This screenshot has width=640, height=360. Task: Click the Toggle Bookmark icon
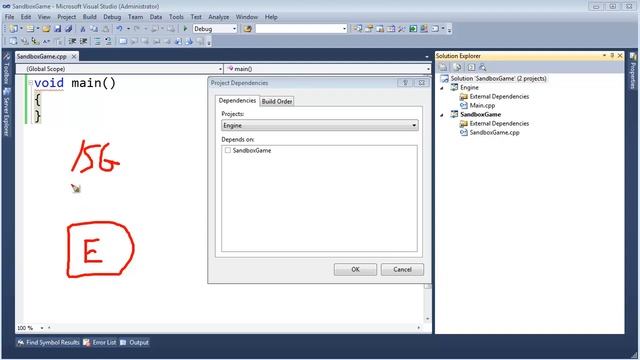123,41
